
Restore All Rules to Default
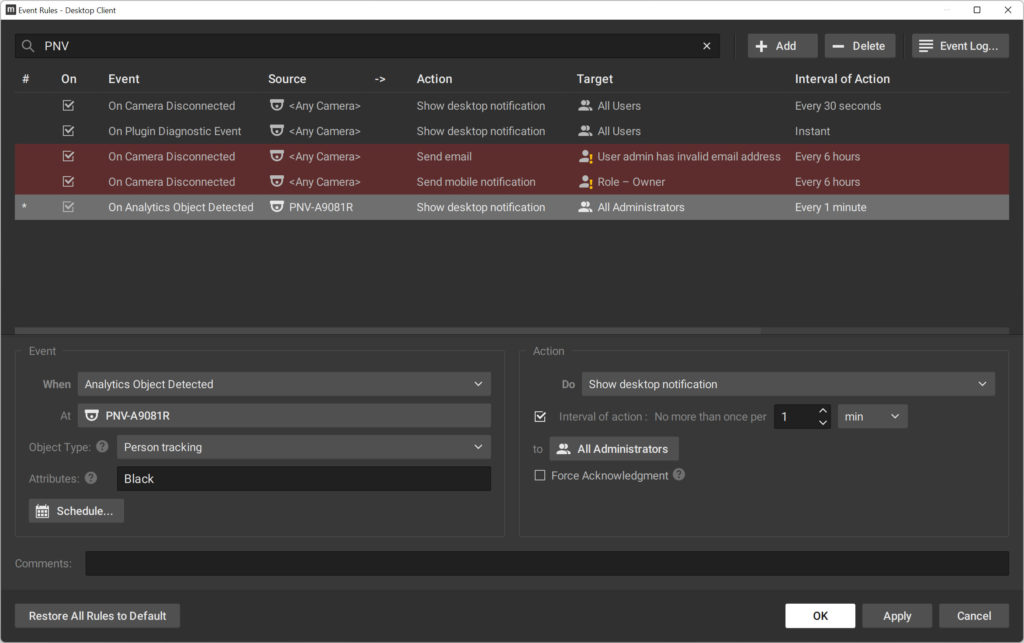(x=97, y=616)
